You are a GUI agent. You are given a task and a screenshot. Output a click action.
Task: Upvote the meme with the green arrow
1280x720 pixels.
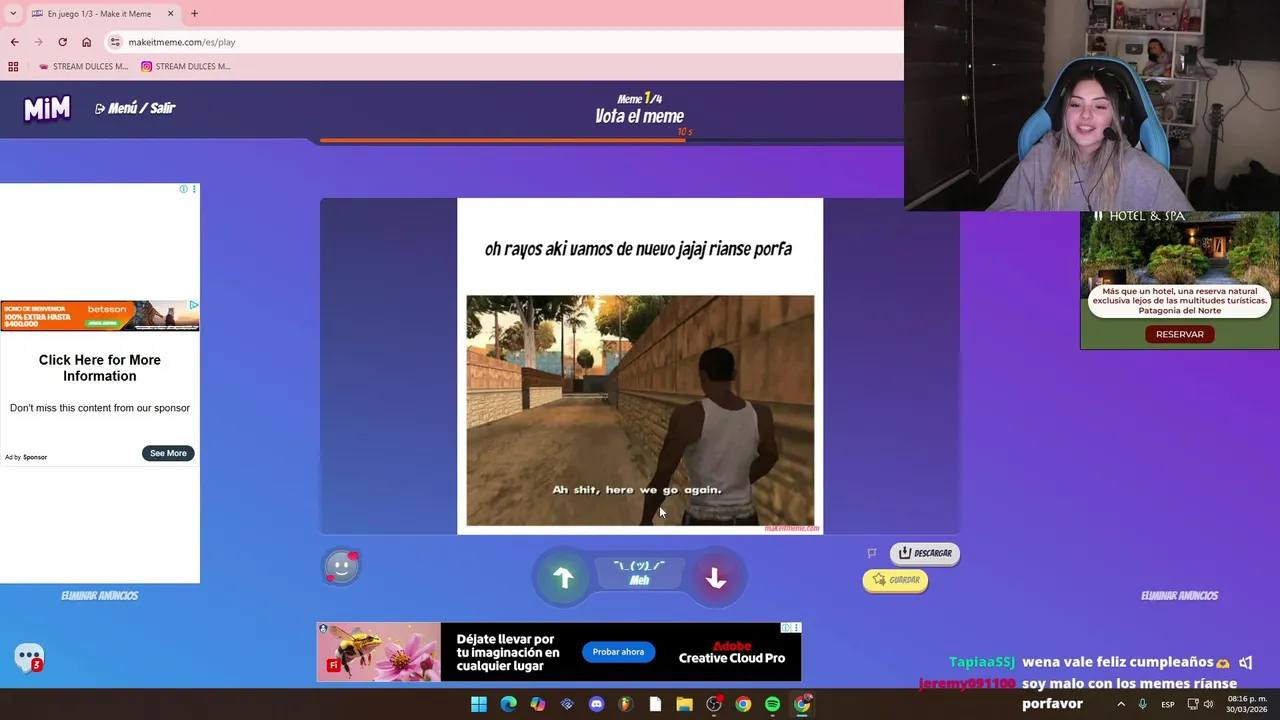point(563,578)
